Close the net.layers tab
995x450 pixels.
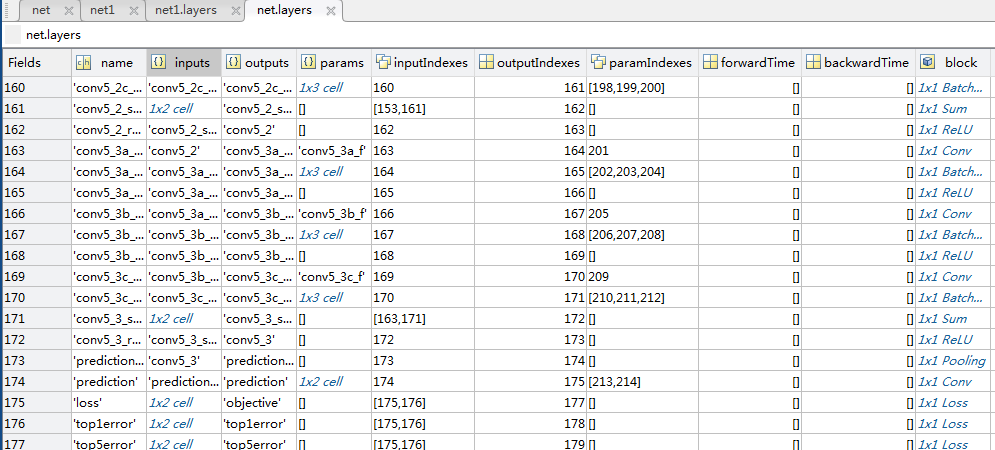331,11
